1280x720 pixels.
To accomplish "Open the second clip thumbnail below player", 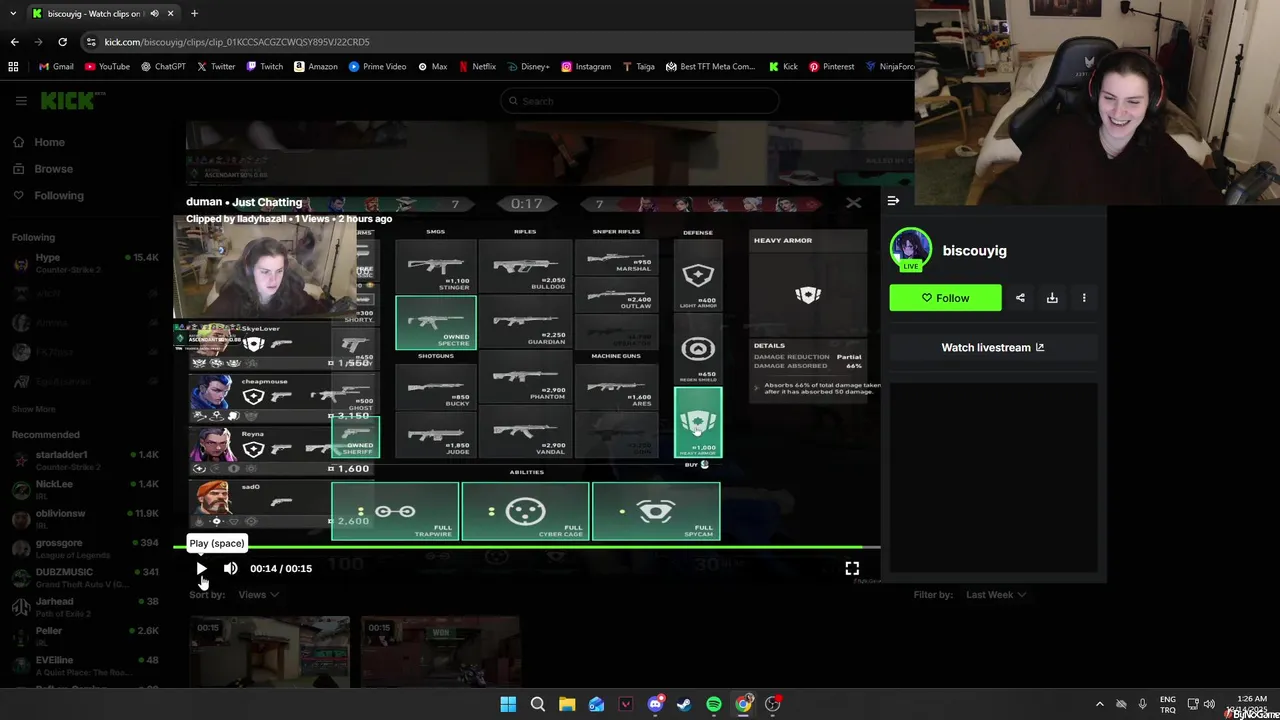I will click(x=440, y=651).
